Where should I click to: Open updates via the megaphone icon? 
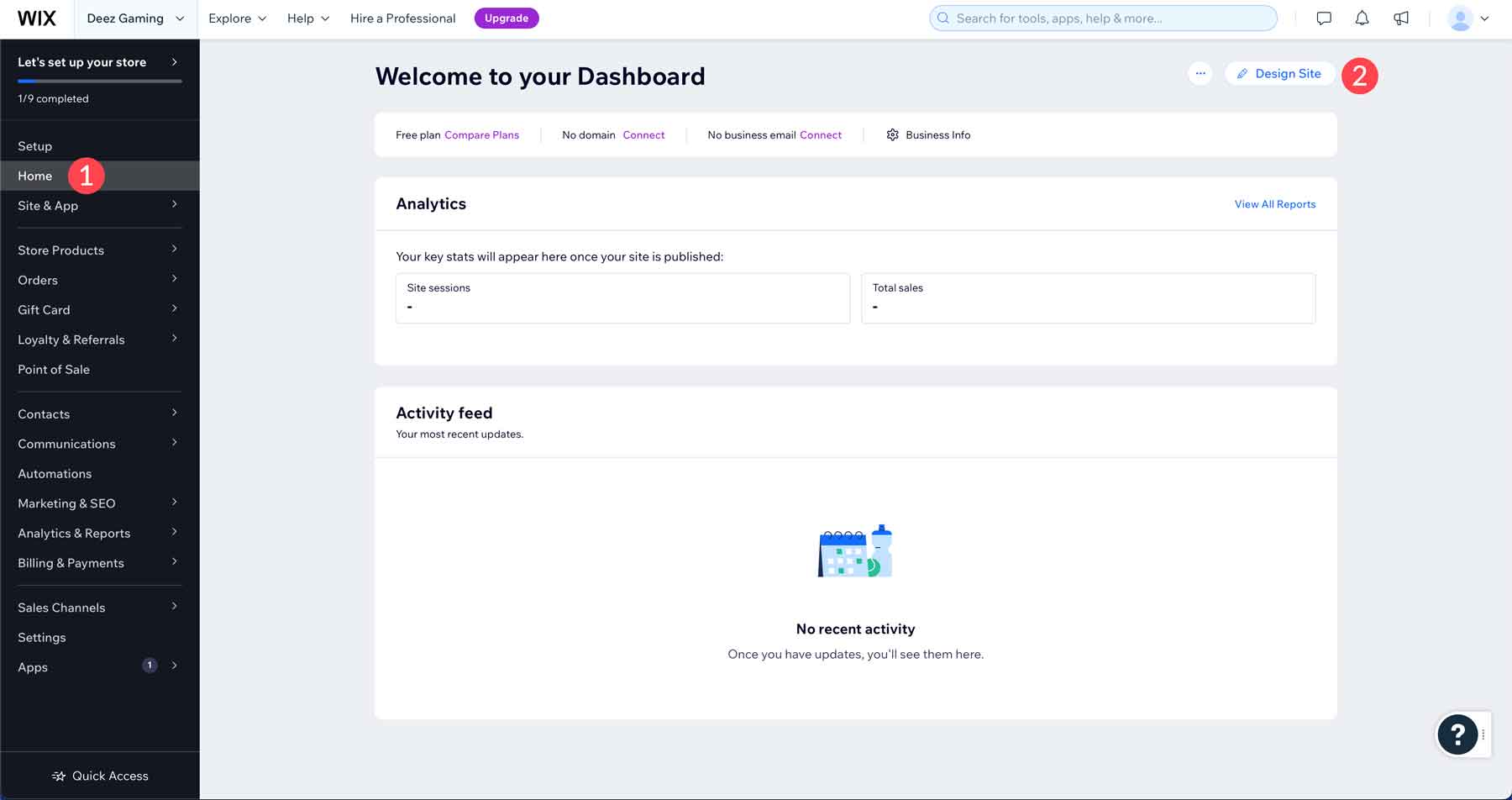(x=1401, y=18)
